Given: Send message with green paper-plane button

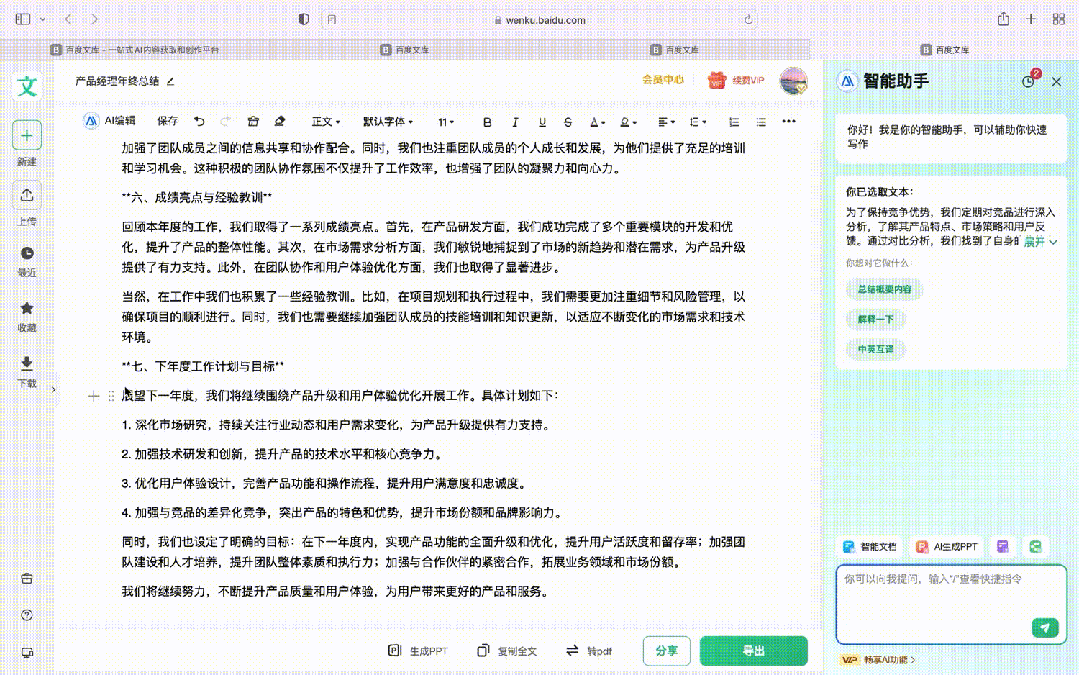Looking at the screenshot, I should click(1044, 627).
